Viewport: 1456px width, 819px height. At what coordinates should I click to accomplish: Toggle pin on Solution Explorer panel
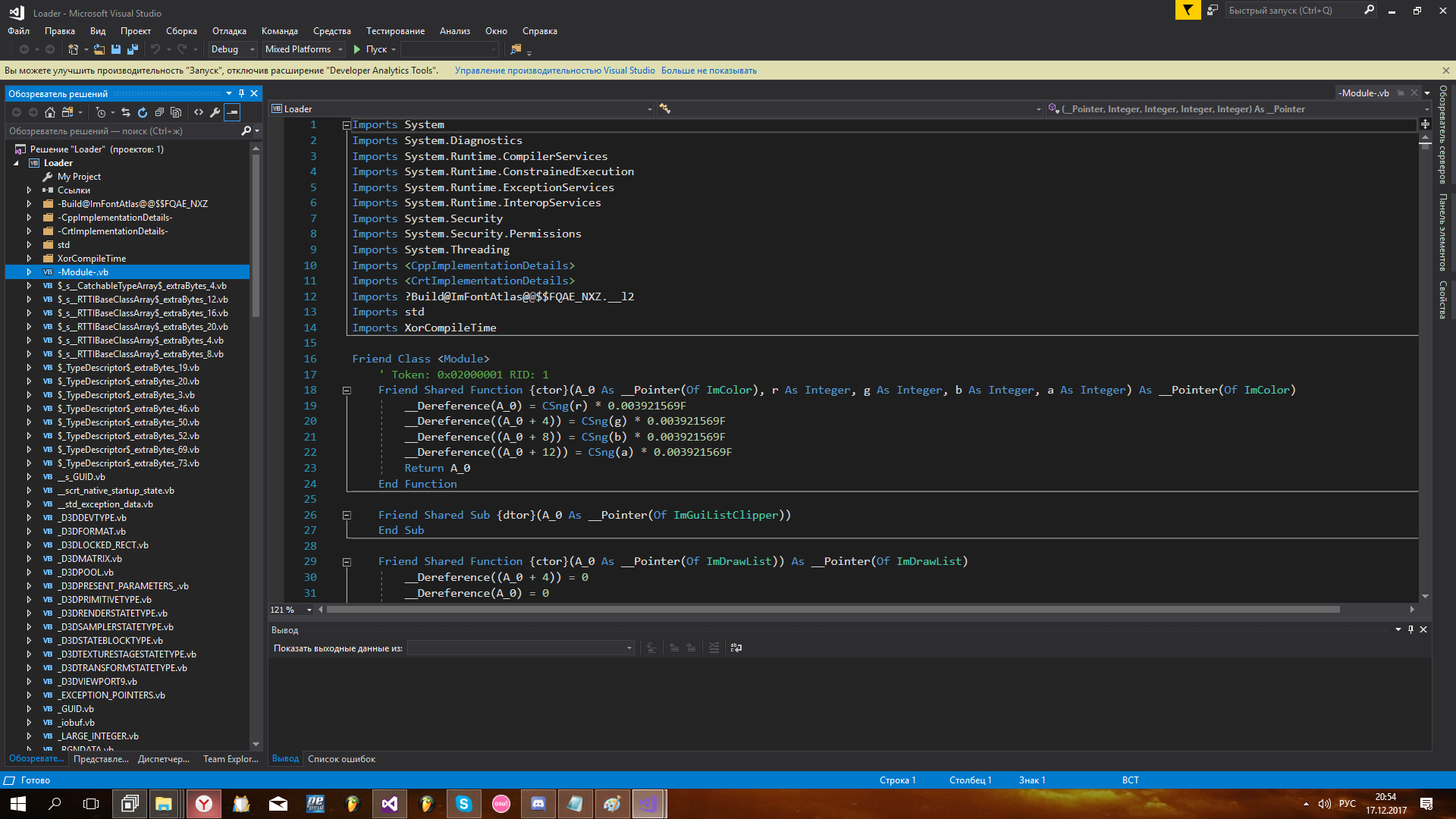(241, 93)
